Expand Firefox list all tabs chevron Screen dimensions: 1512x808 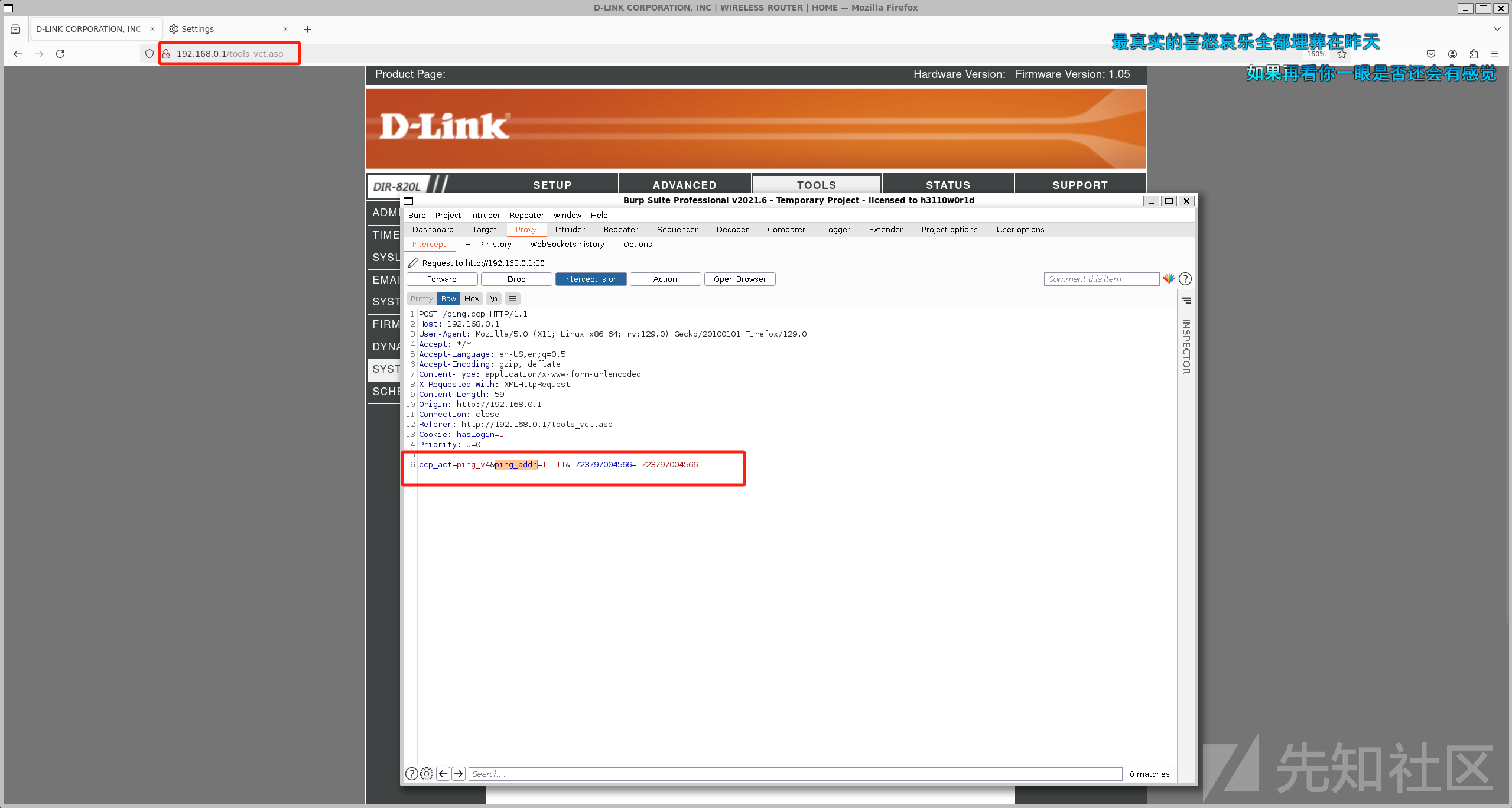[x=1497, y=29]
